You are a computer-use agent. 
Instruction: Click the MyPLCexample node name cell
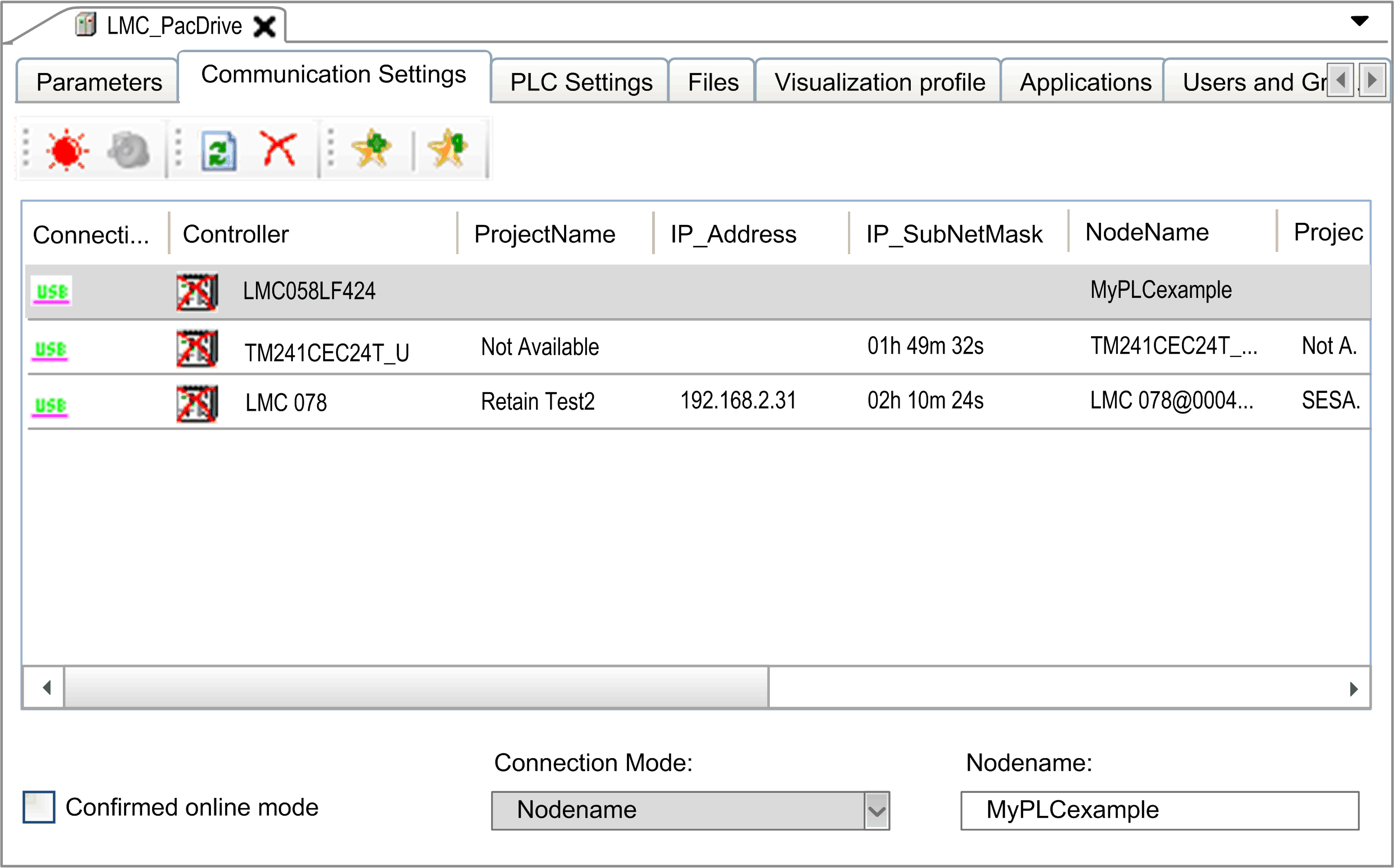coord(1161,290)
